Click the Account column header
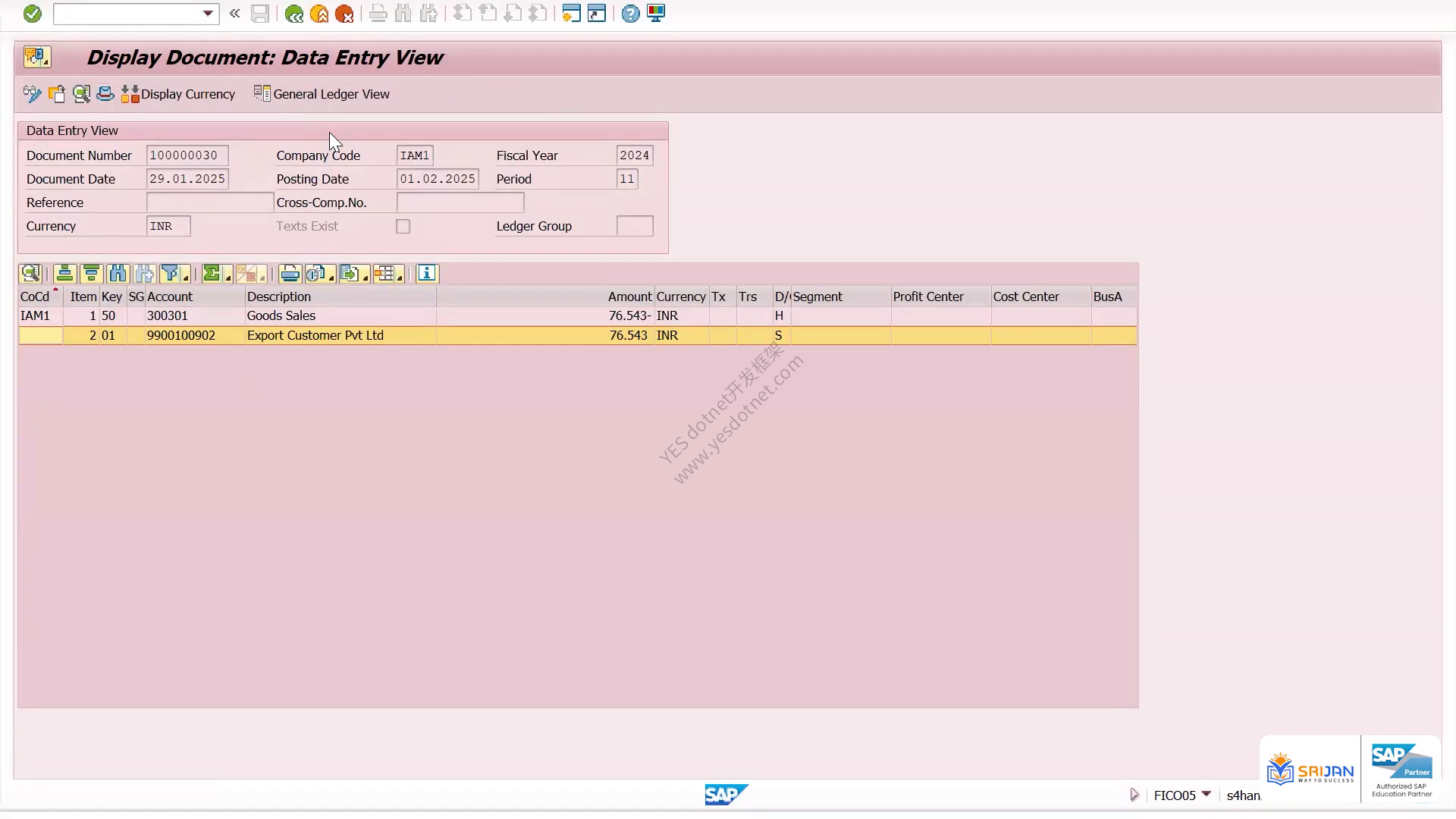The image size is (1456, 819). coord(195,297)
